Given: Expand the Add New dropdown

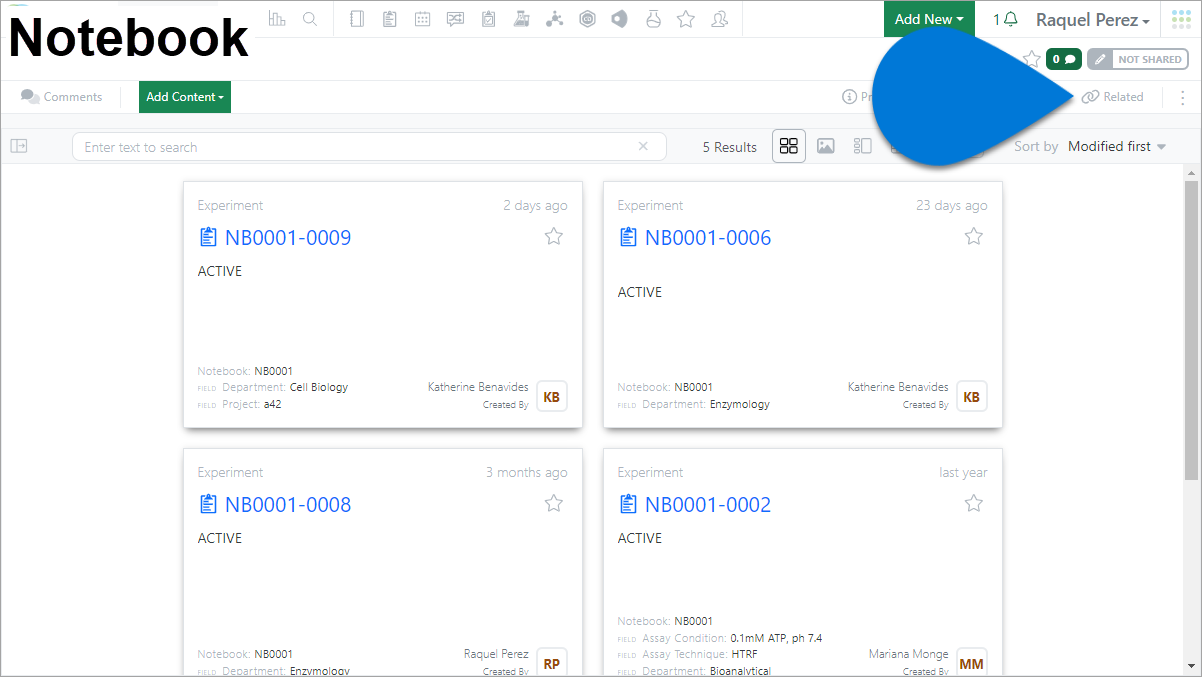Looking at the screenshot, I should [929, 19].
